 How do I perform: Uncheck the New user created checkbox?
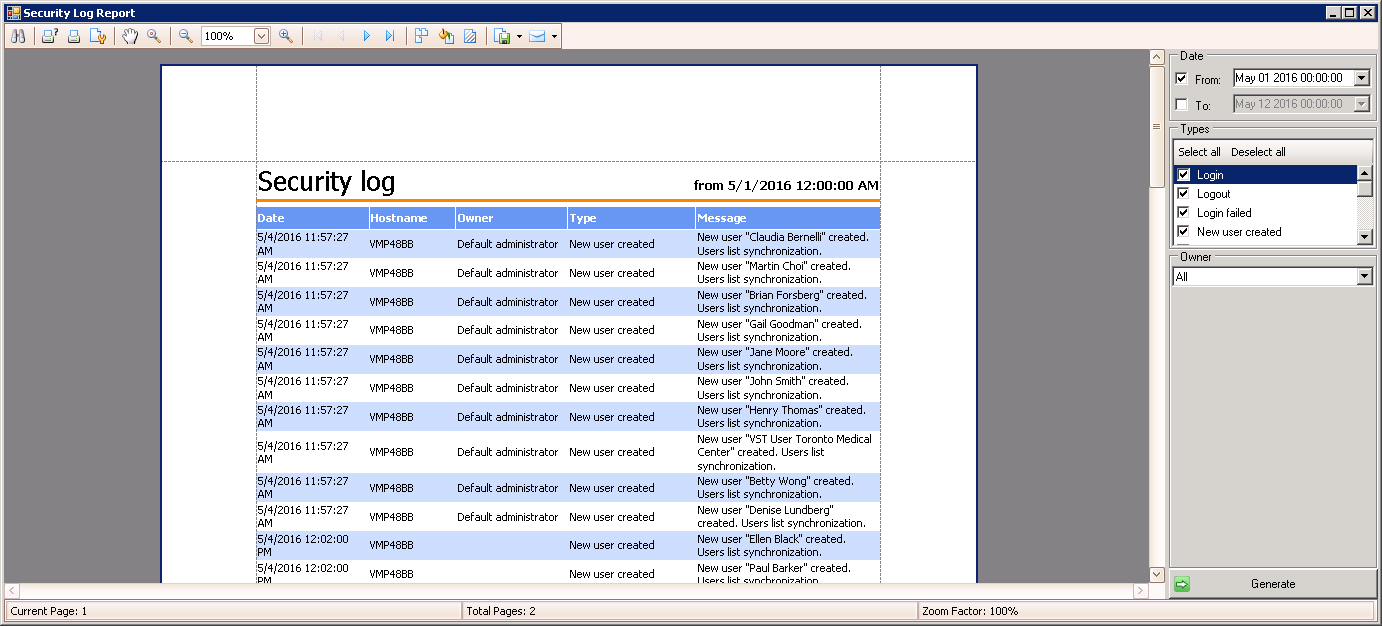[1183, 232]
